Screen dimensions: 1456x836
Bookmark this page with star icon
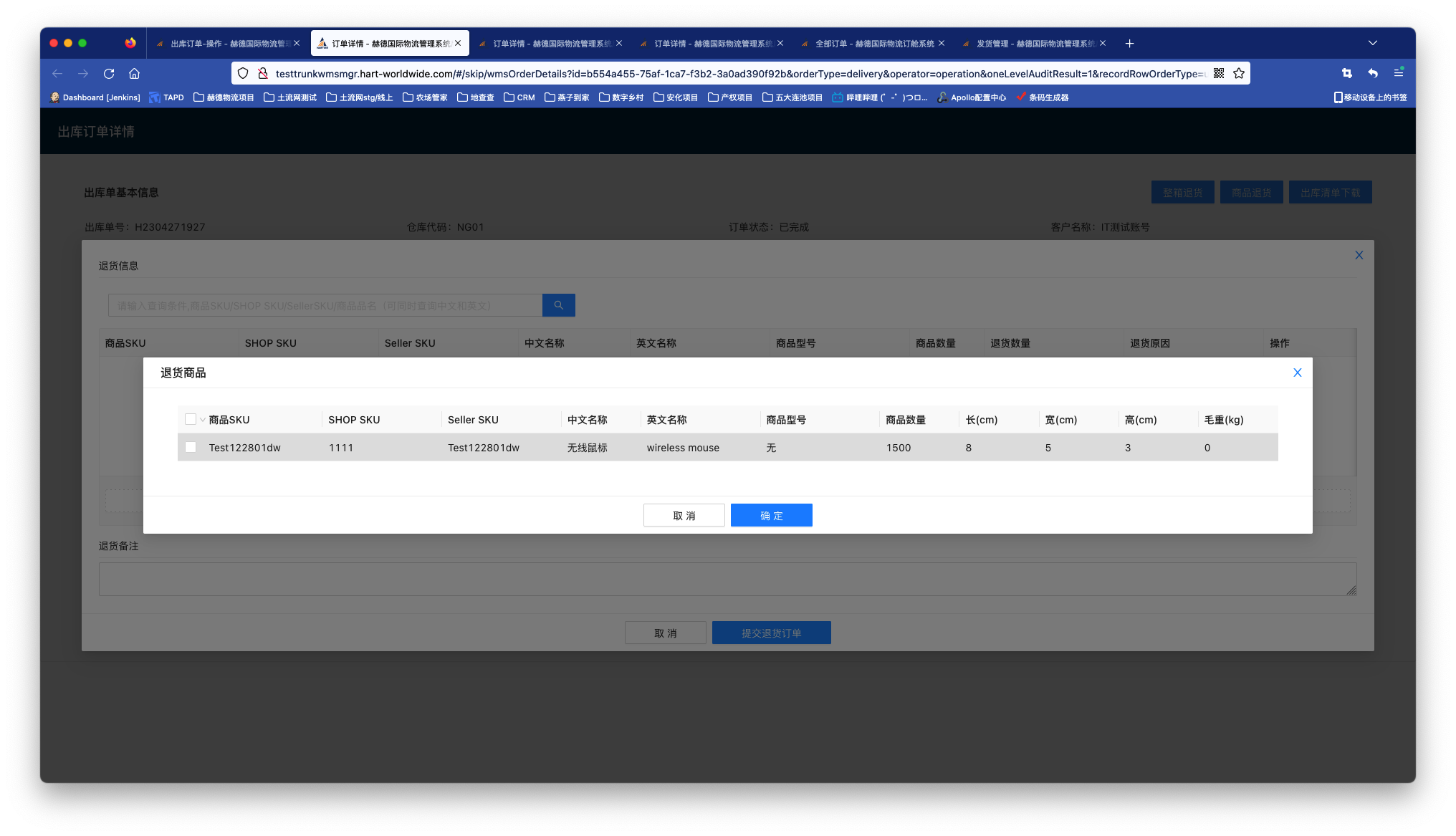point(1239,74)
